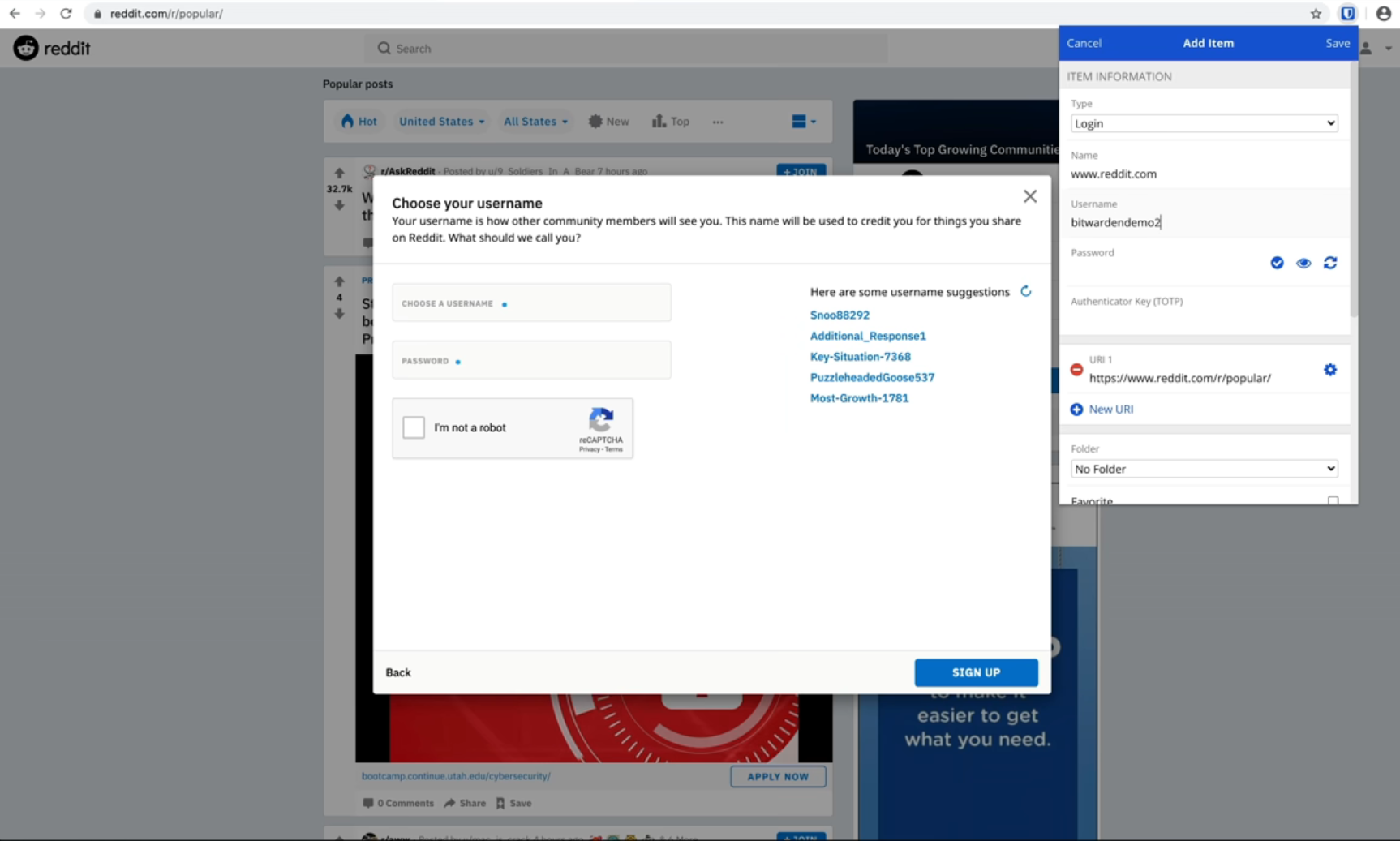Refresh the username suggestions
Viewport: 1400px width, 841px height.
(1026, 291)
